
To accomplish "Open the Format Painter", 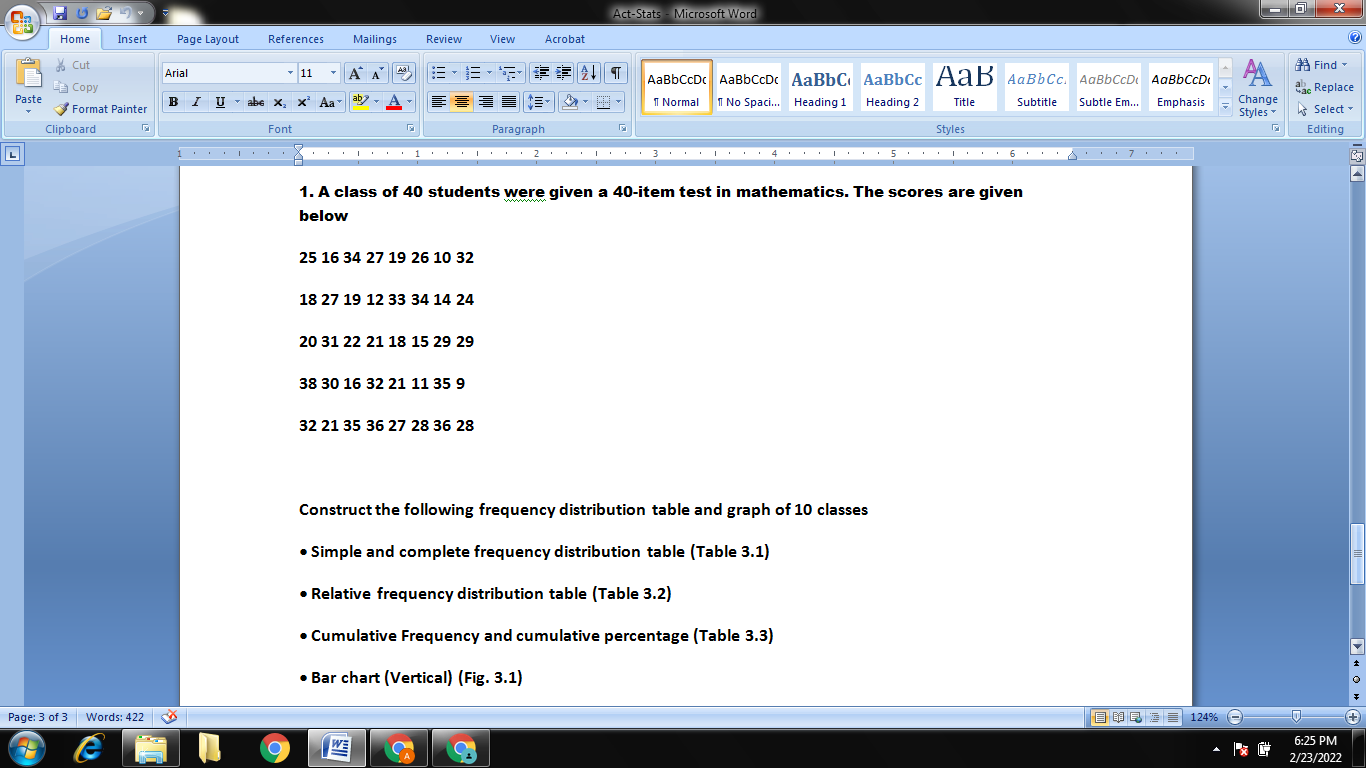I will tap(100, 109).
